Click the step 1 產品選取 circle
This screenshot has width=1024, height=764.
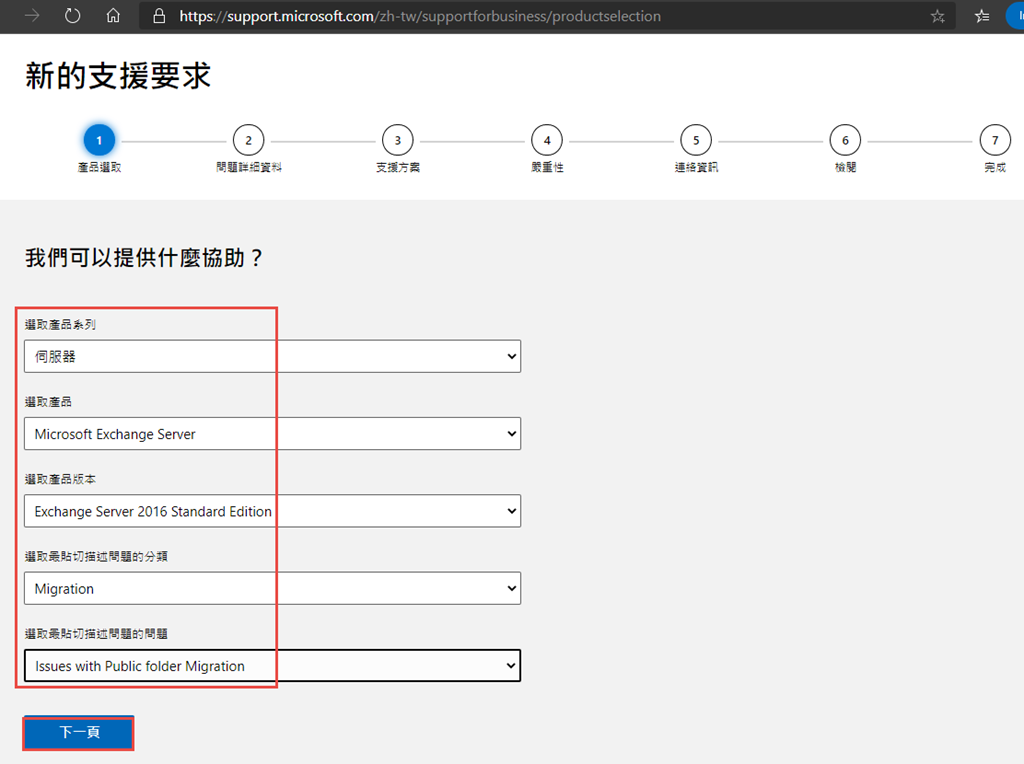[x=99, y=140]
